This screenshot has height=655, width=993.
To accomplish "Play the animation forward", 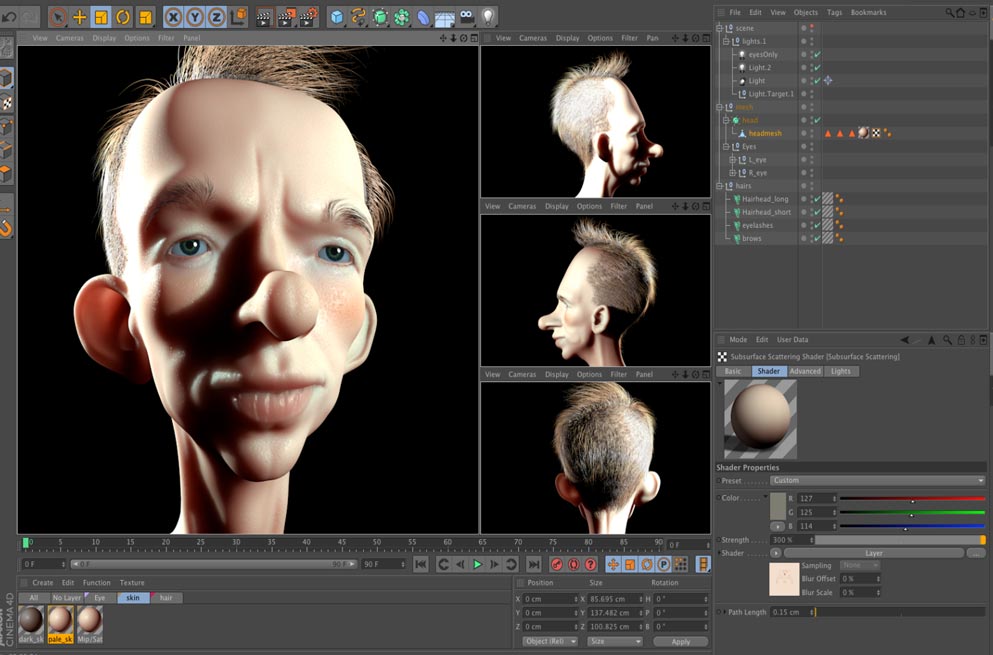I will (x=478, y=564).
